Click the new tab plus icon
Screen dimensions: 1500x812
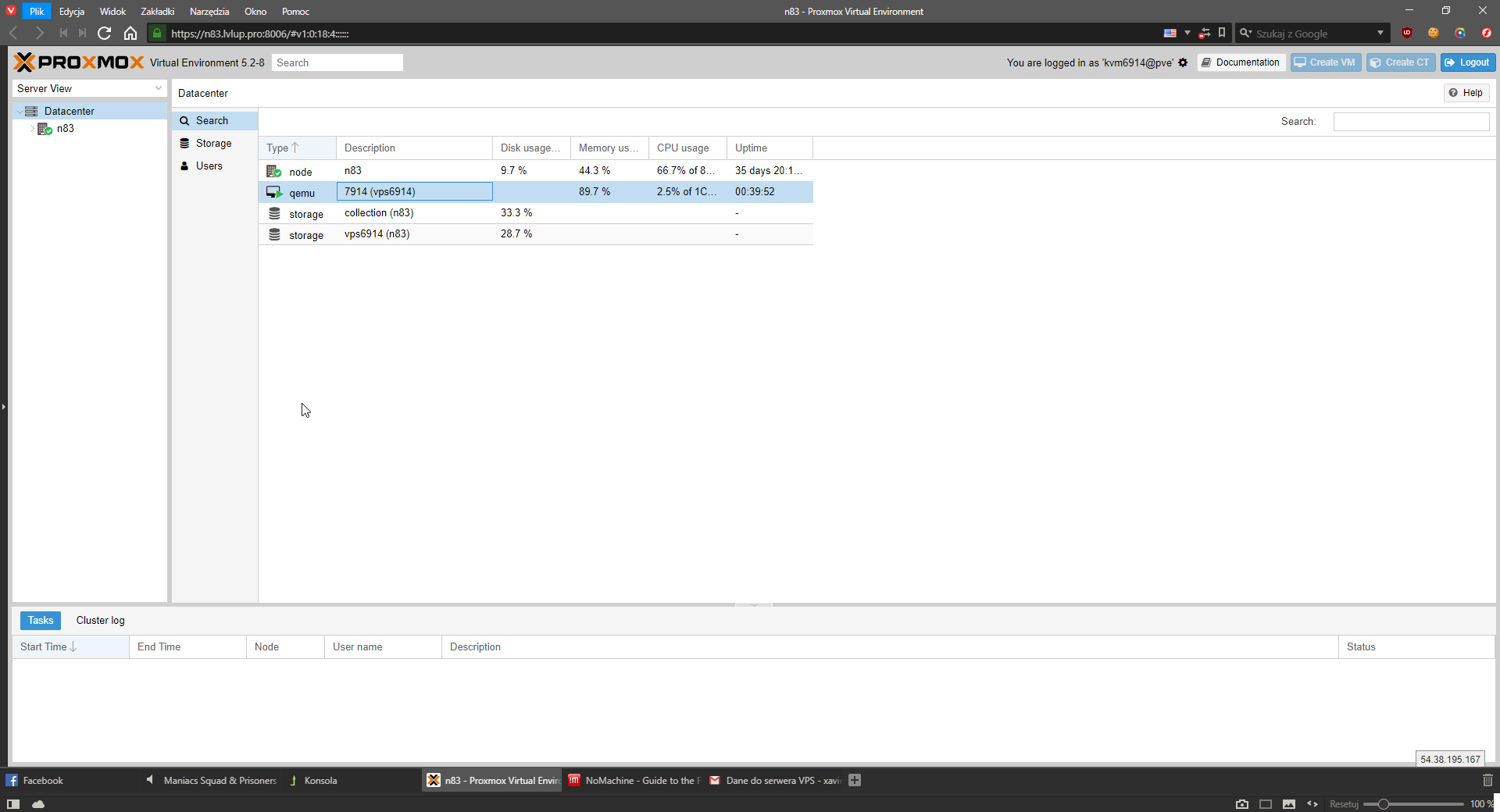tap(855, 780)
